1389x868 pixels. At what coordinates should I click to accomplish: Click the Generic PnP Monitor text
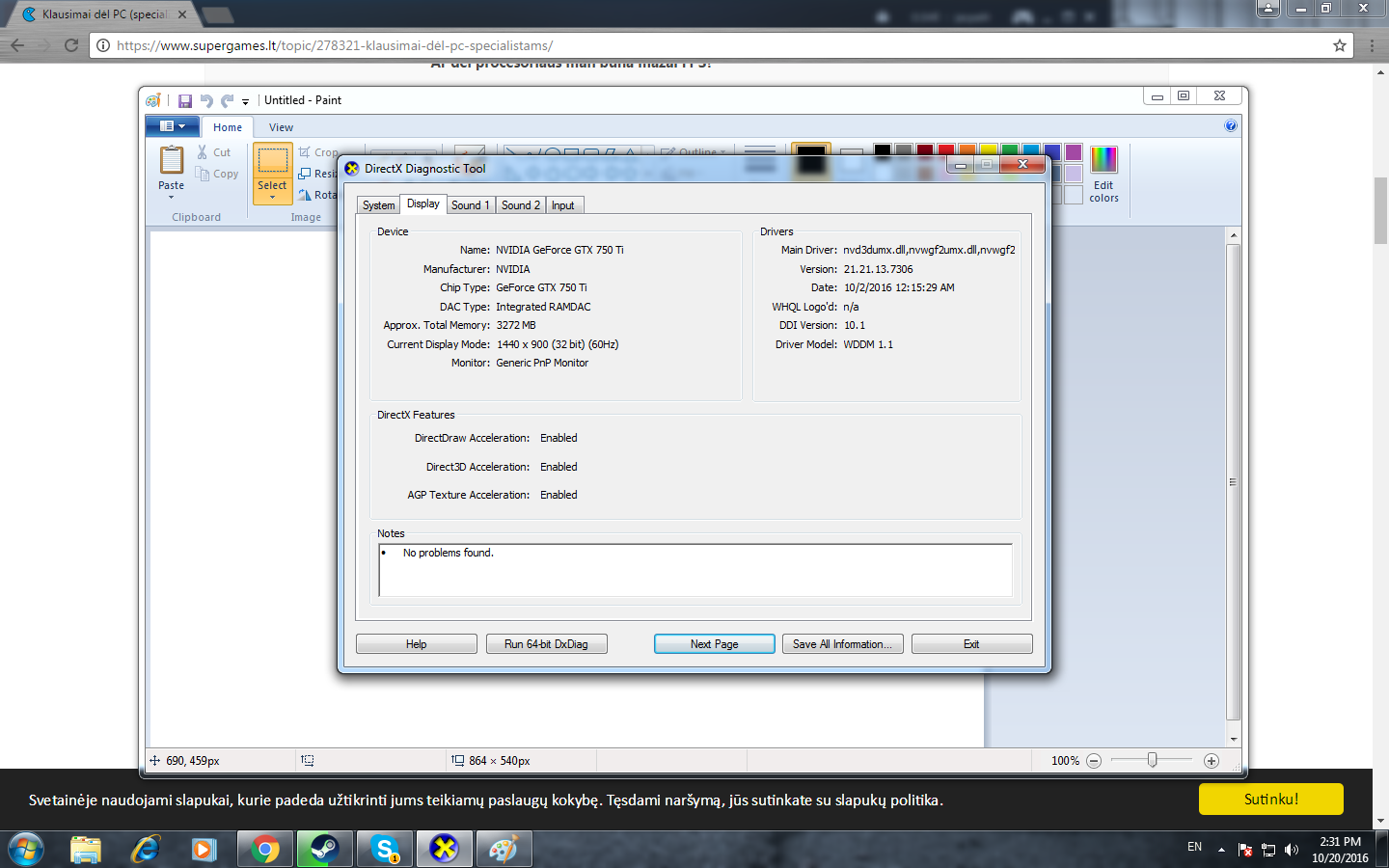tap(542, 363)
